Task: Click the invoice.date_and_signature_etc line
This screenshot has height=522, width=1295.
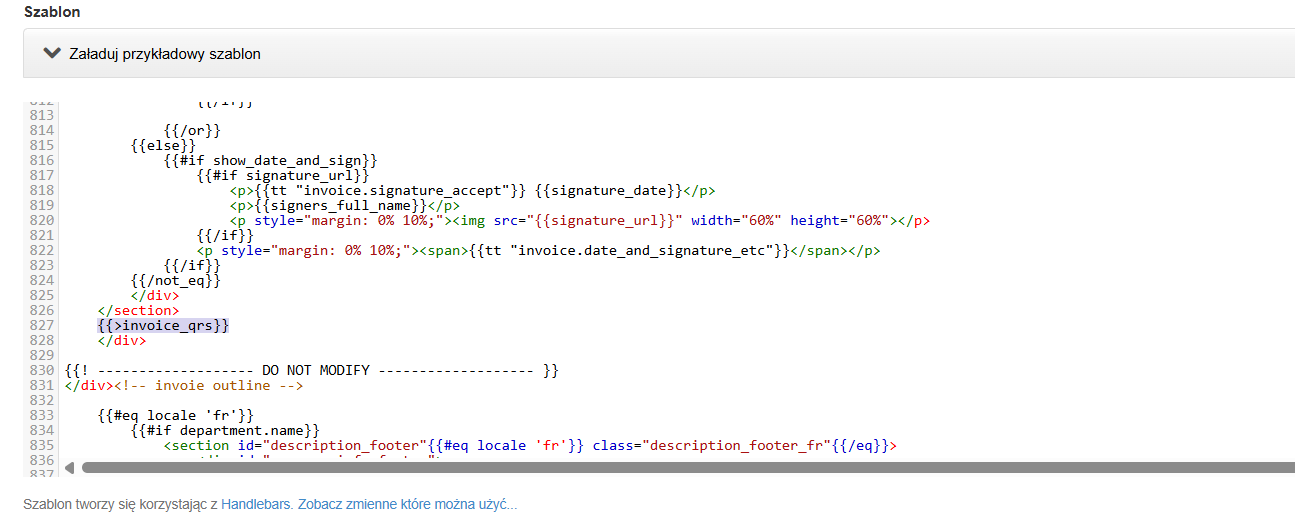Action: click(538, 250)
